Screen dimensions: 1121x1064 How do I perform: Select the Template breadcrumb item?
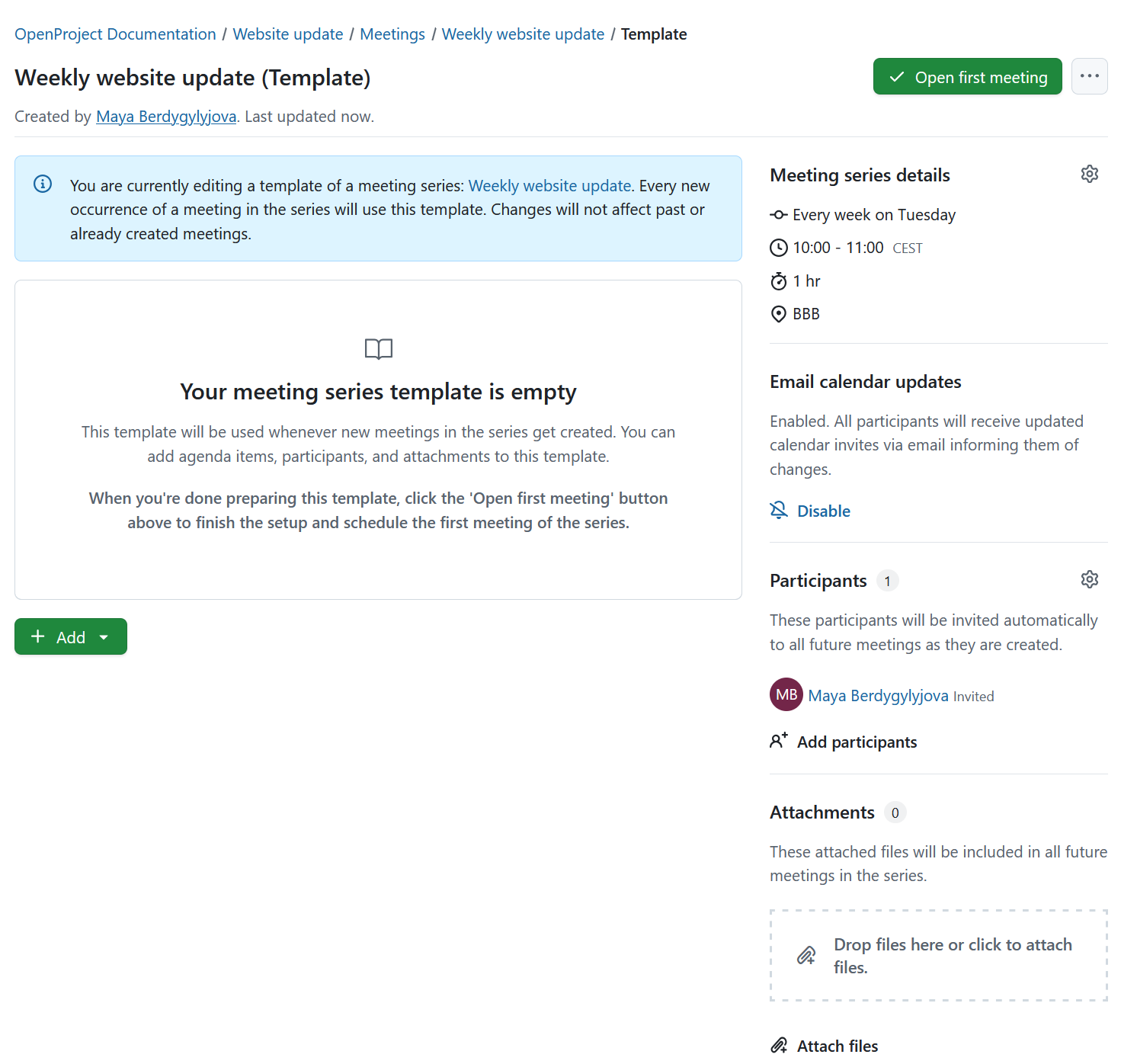pyautogui.click(x=654, y=34)
